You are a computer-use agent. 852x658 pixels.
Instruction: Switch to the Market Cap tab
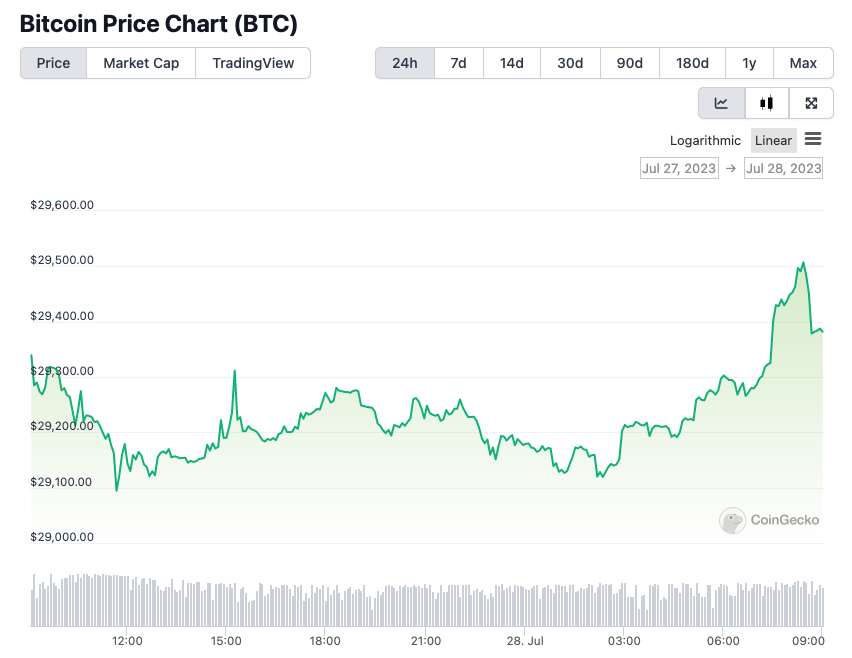point(141,63)
